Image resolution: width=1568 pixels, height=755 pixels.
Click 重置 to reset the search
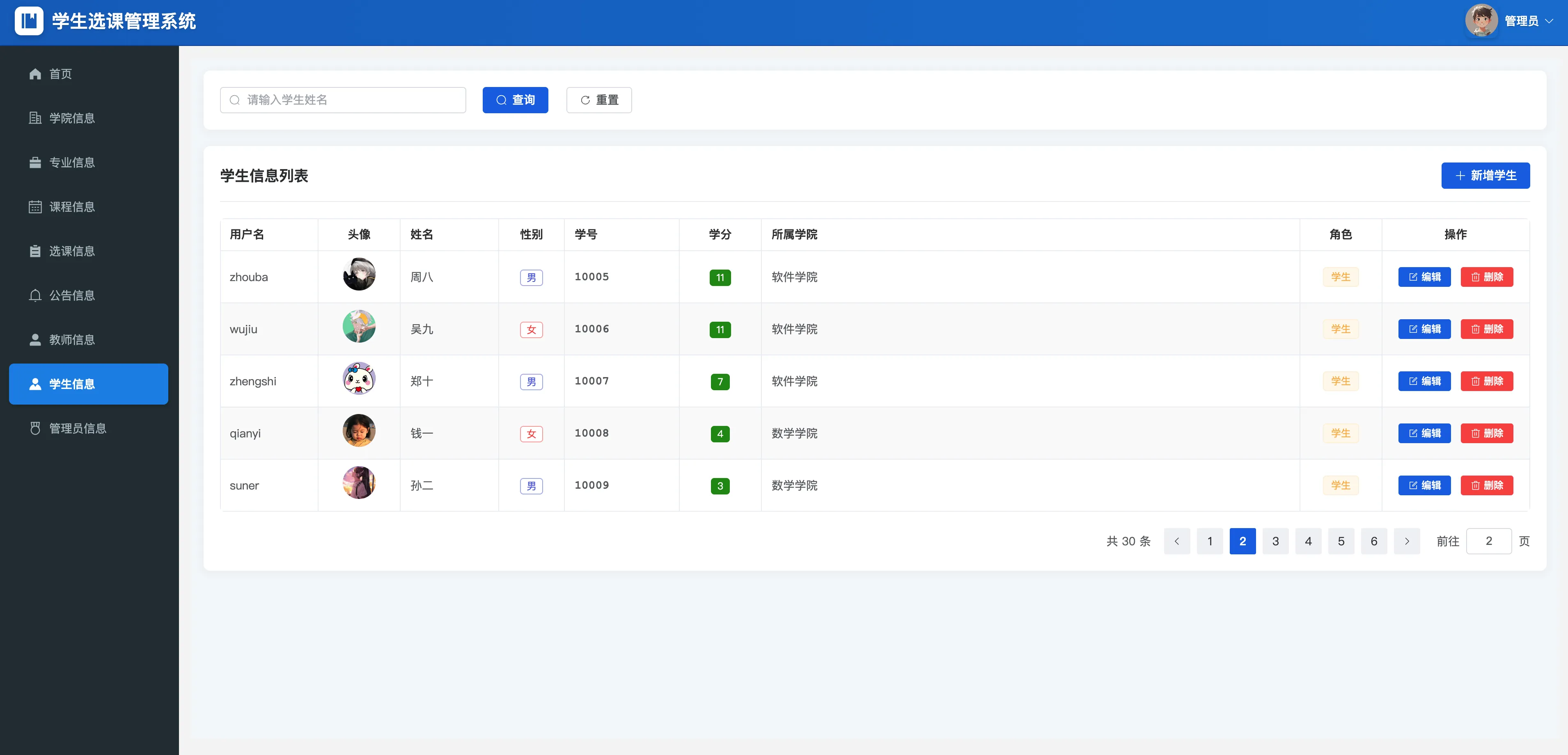[599, 100]
